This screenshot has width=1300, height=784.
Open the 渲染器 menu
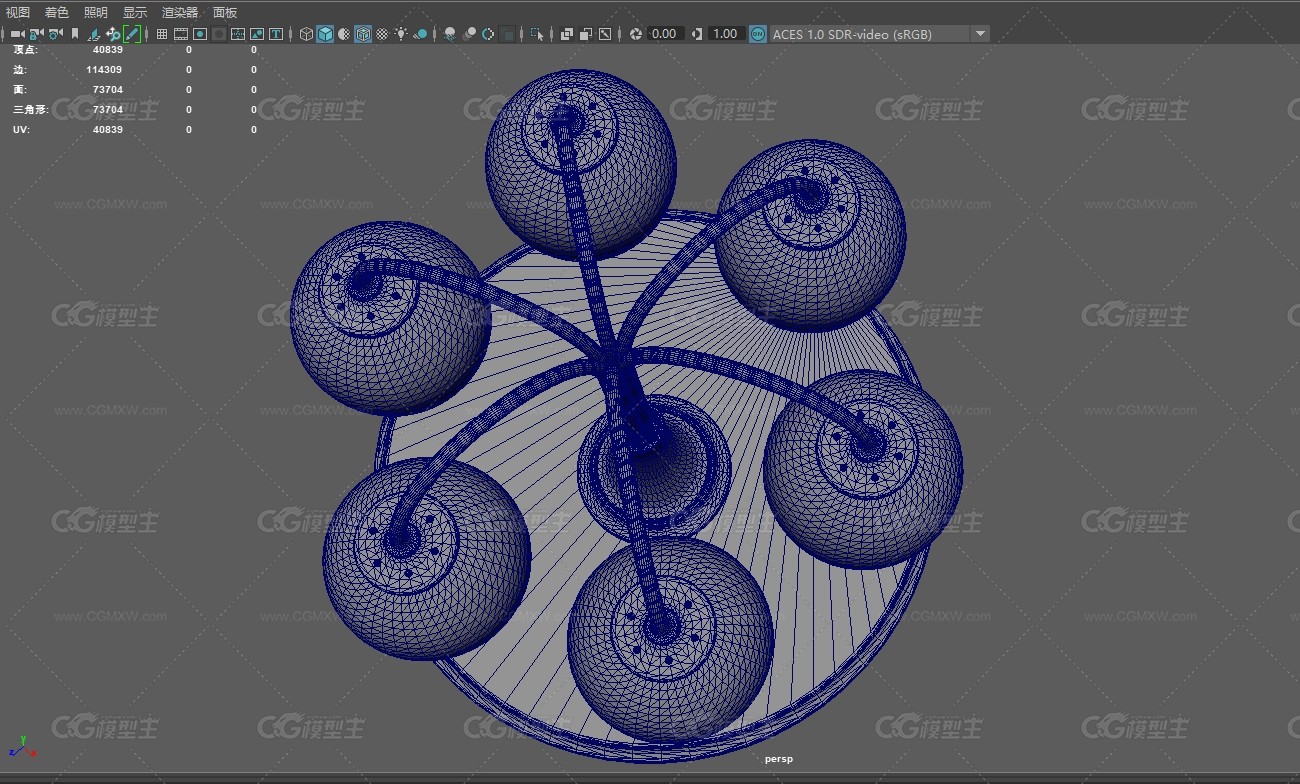tap(180, 12)
